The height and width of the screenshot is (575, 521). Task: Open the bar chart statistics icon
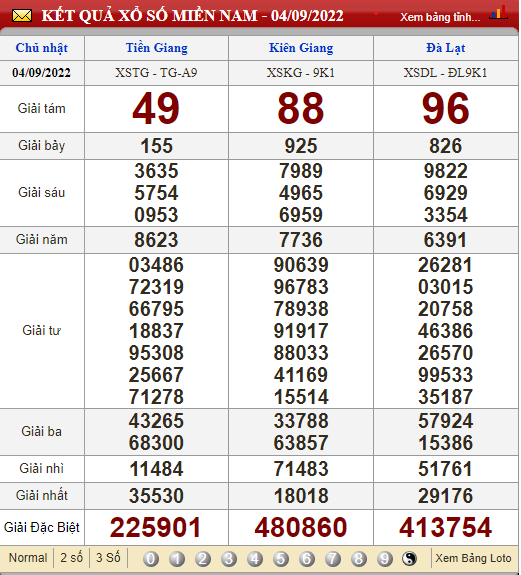click(498, 13)
